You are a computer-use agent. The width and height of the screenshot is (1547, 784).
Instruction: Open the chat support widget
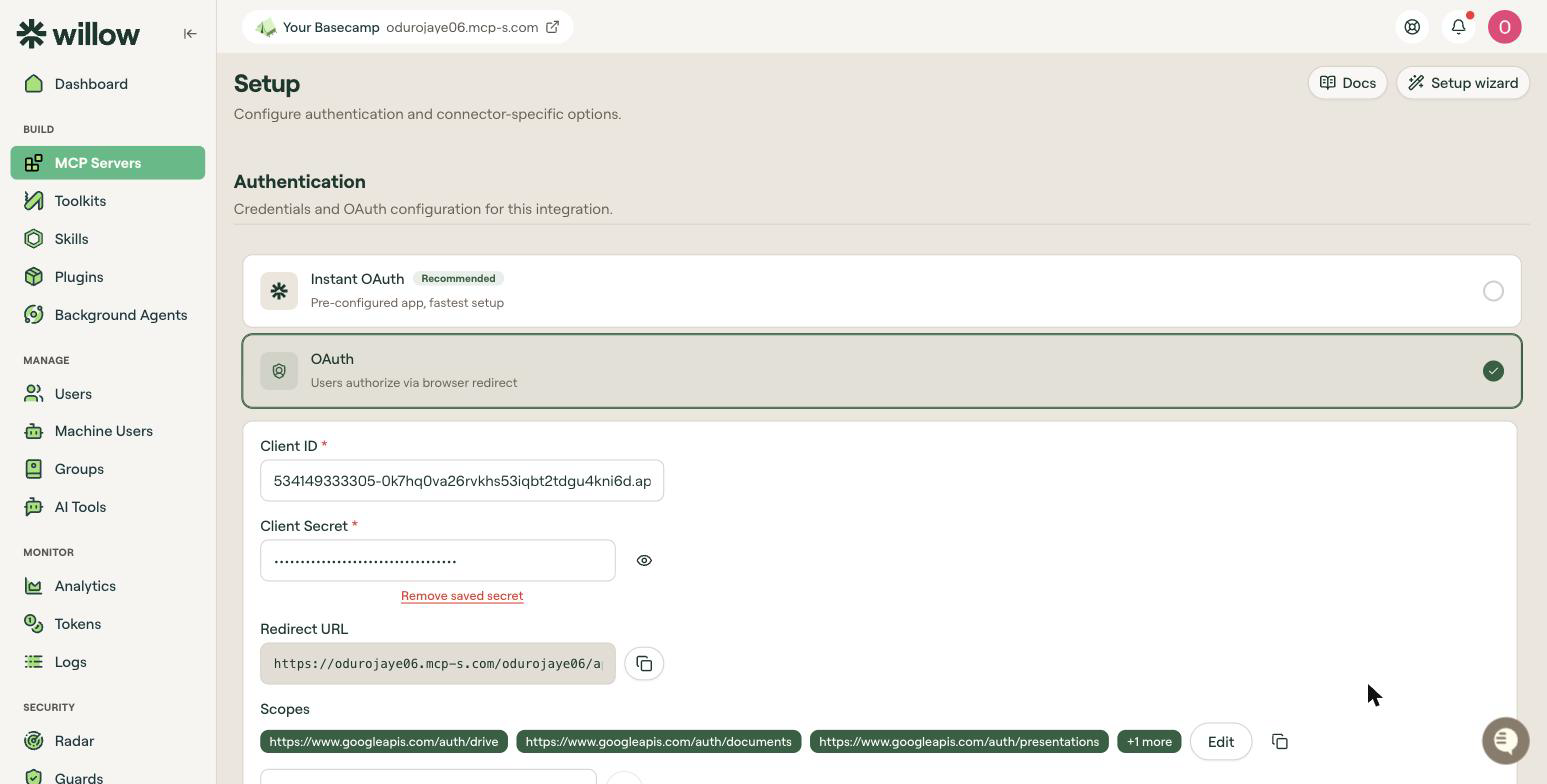click(1506, 741)
